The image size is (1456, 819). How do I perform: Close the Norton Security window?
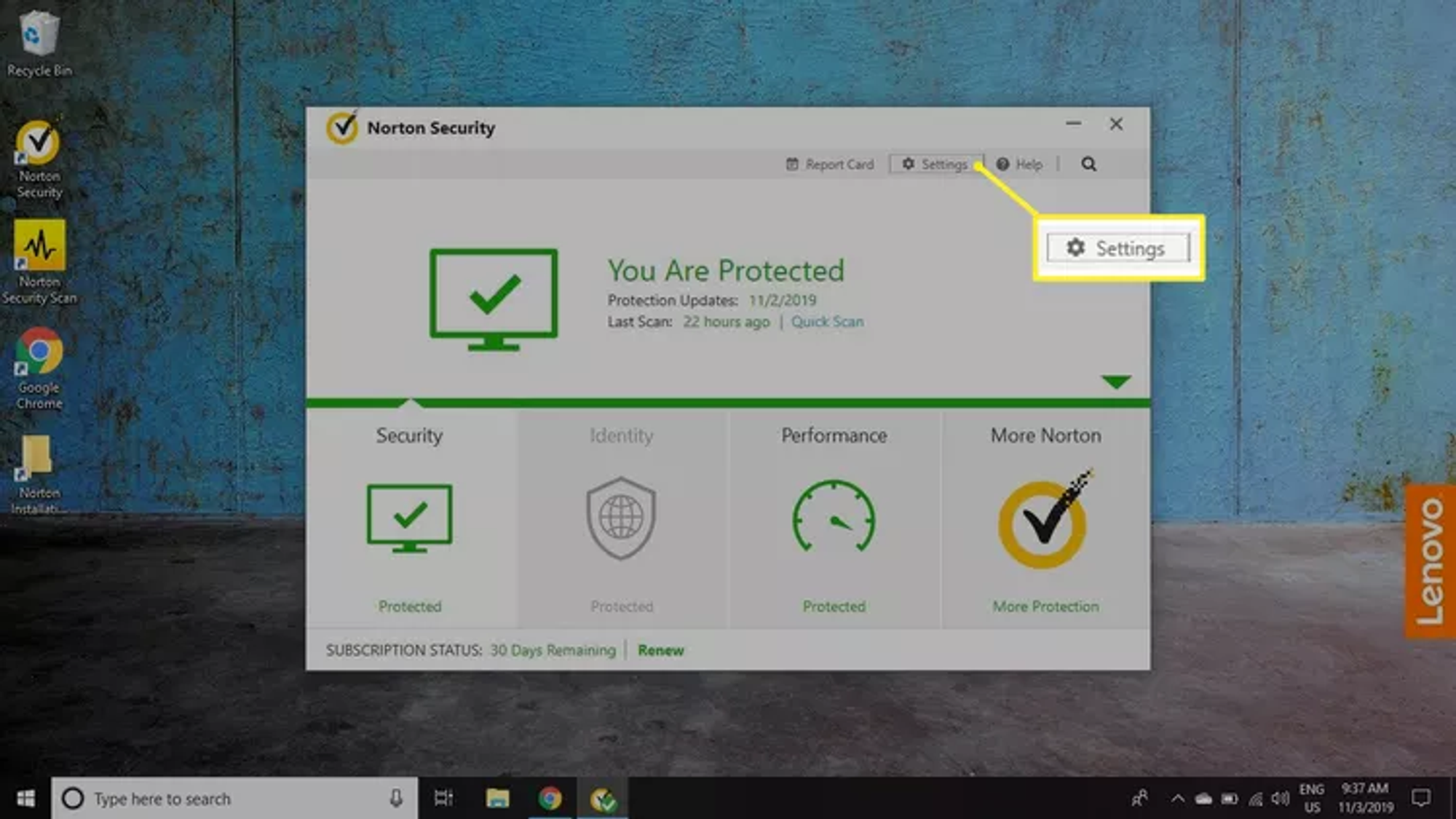(1116, 124)
